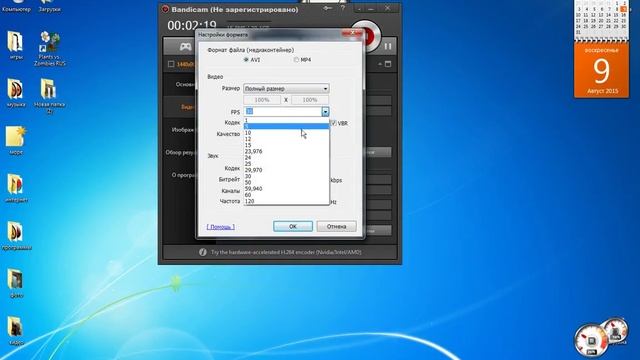
Task: Switch to the Обзор результатов tab
Action: point(180,152)
